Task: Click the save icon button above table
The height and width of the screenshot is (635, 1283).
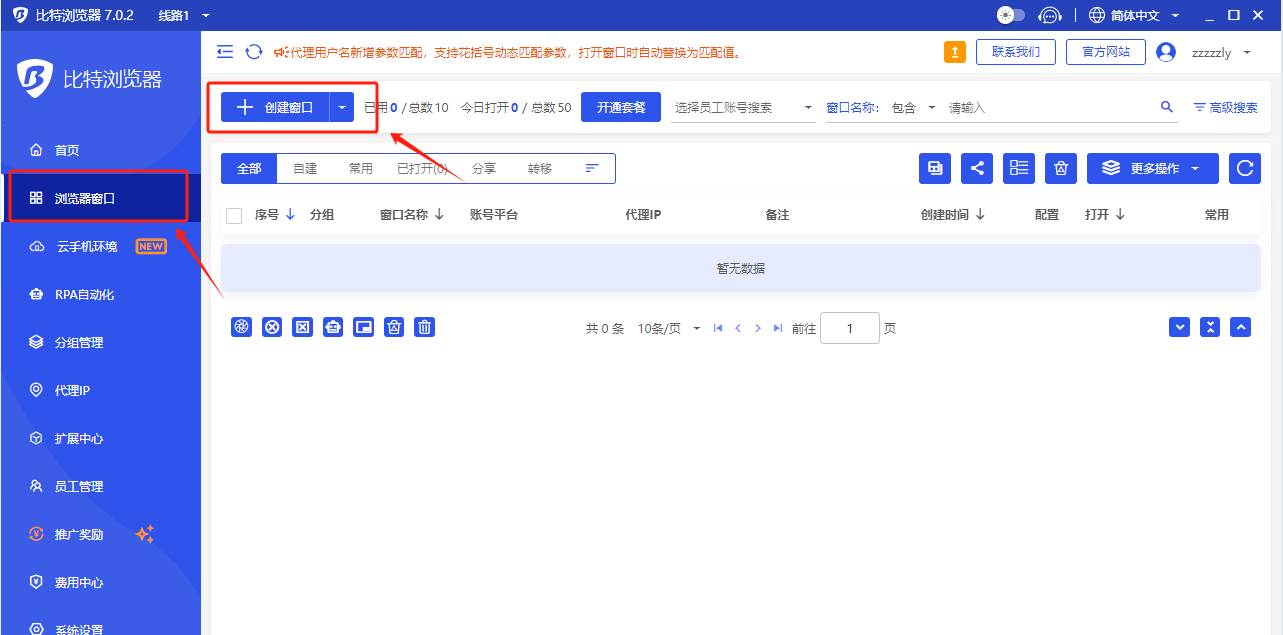Action: [935, 168]
